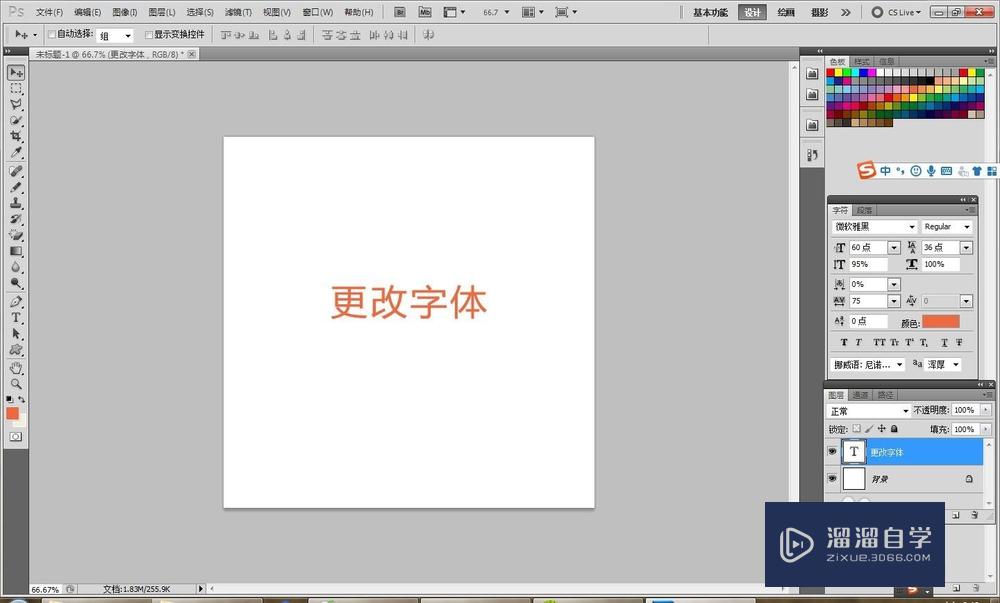The width and height of the screenshot is (1000, 603).
Task: Open the 正常 layer blend mode dropdown
Action: (906, 410)
